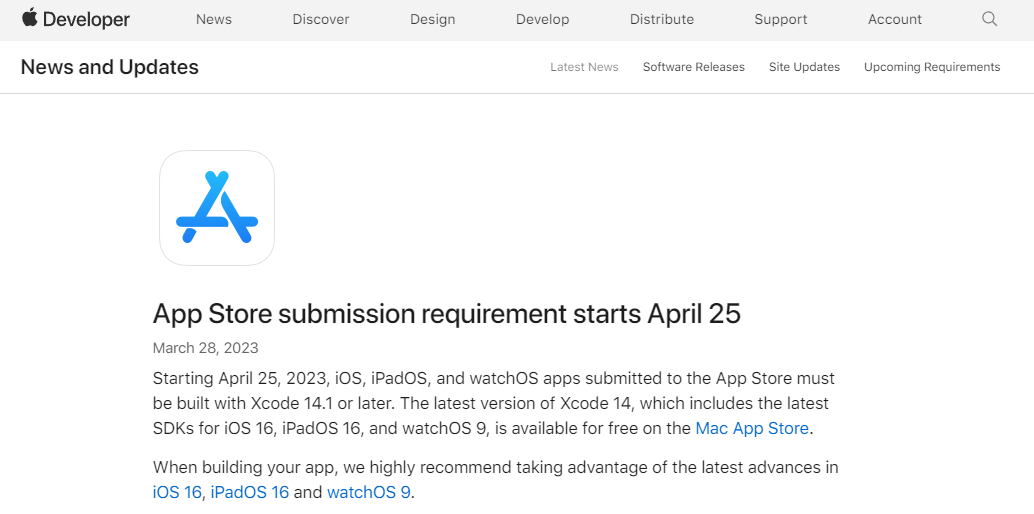Image resolution: width=1034 pixels, height=514 pixels.
Task: Select Develop in the navigation bar
Action: (x=542, y=19)
